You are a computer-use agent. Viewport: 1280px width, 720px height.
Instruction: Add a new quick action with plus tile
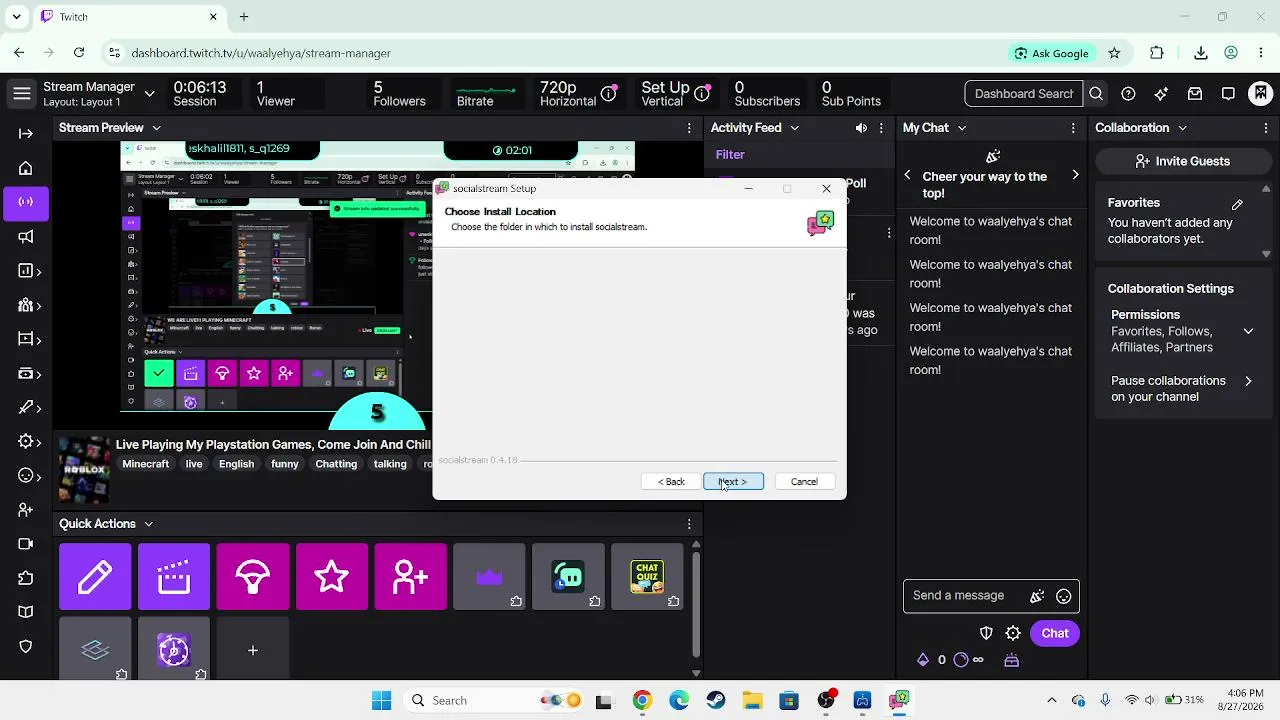click(253, 650)
